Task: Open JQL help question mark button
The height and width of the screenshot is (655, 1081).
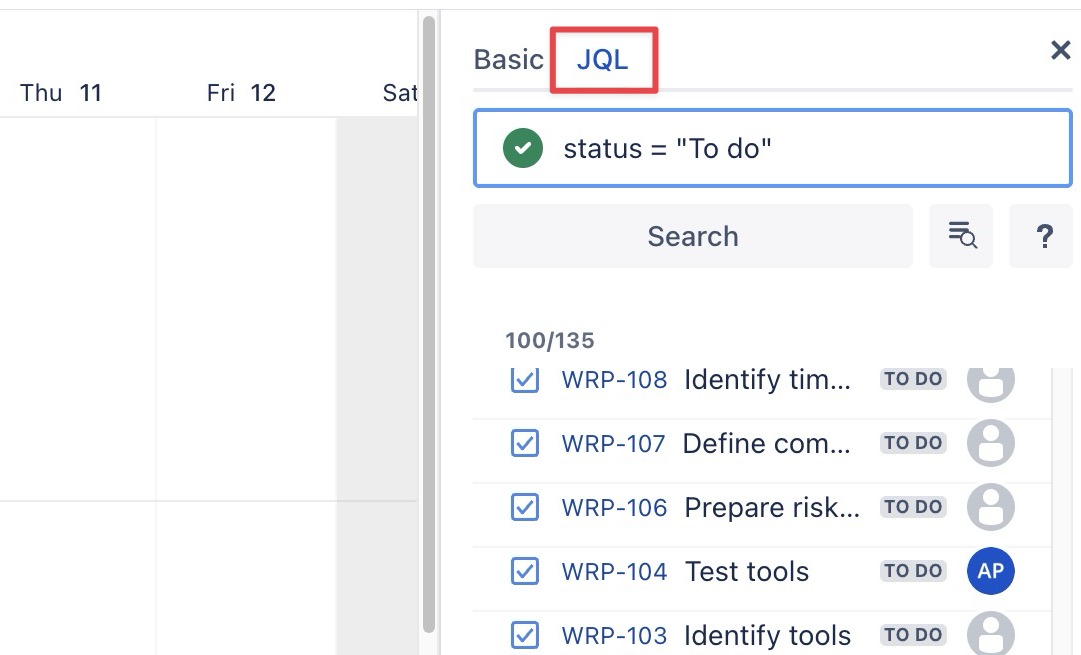Action: click(x=1044, y=236)
